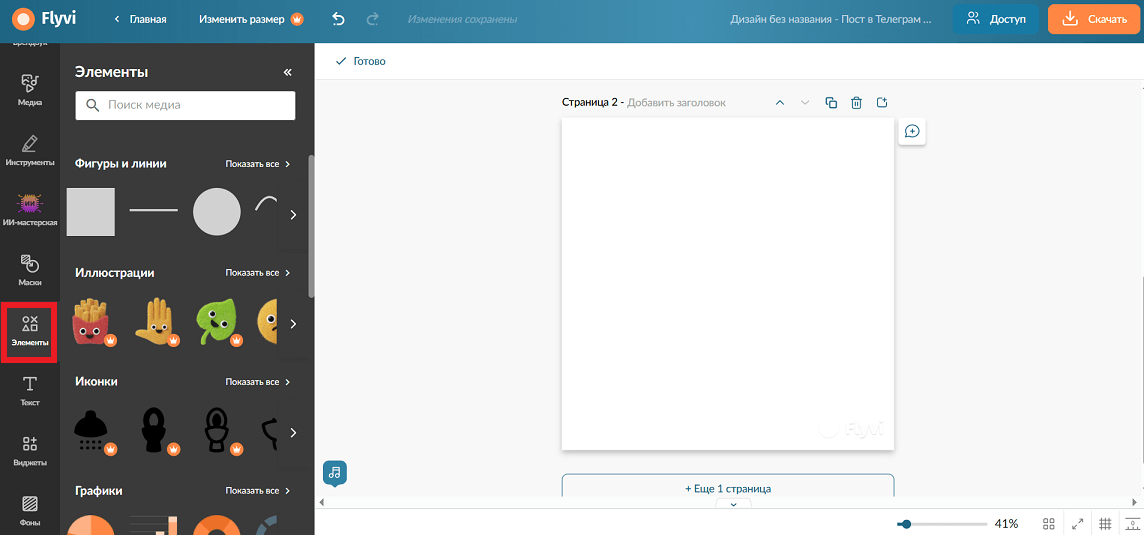
Task: Click the Поиск медиа search field
Action: coord(185,105)
